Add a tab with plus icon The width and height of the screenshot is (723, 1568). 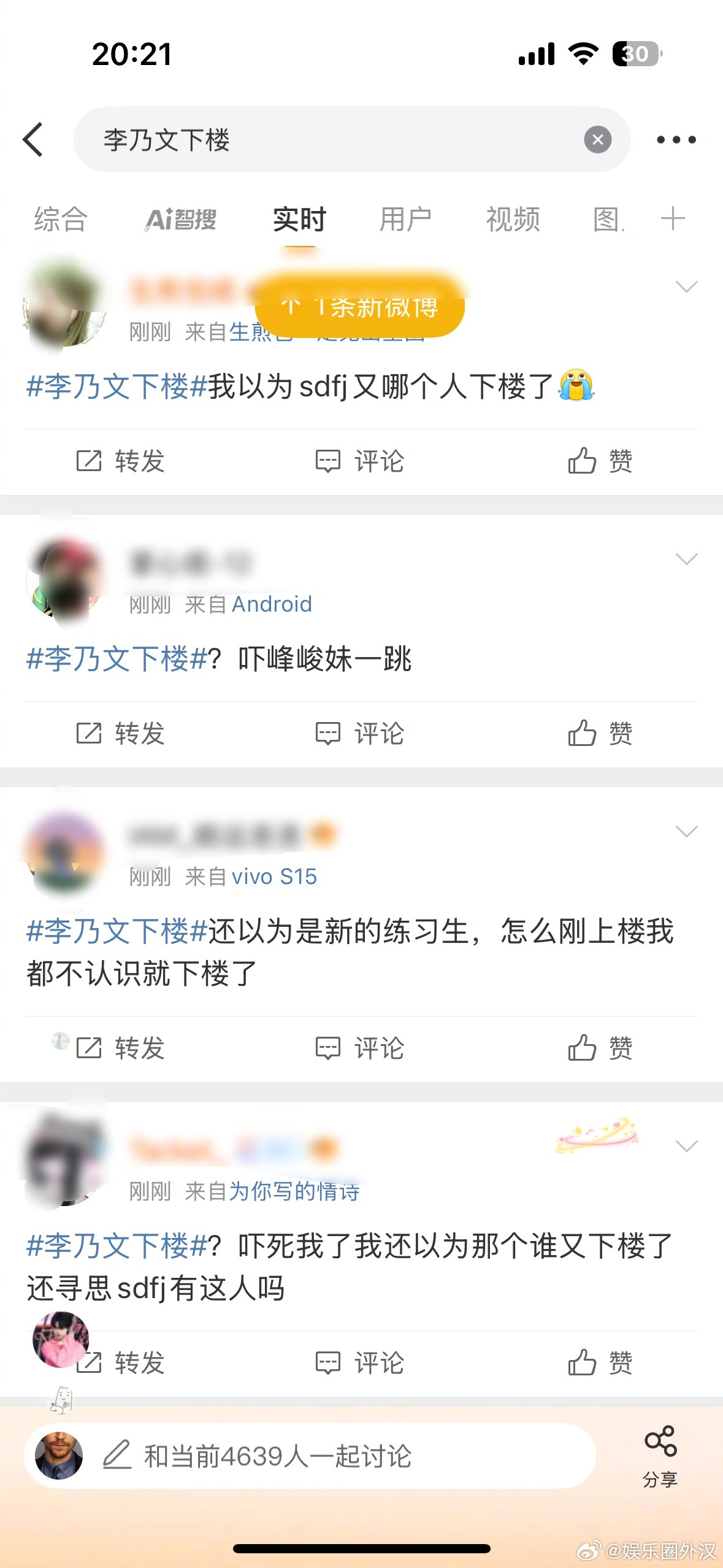[x=673, y=219]
